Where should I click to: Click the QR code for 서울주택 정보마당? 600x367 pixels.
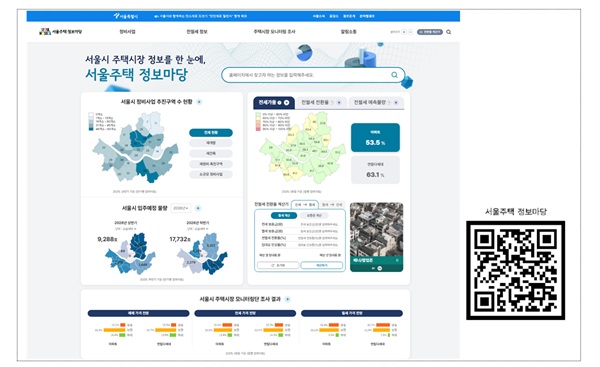tap(515, 270)
